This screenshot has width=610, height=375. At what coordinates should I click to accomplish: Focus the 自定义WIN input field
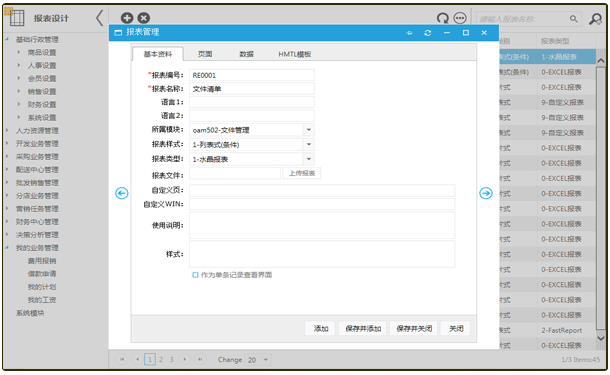pyautogui.click(x=322, y=204)
